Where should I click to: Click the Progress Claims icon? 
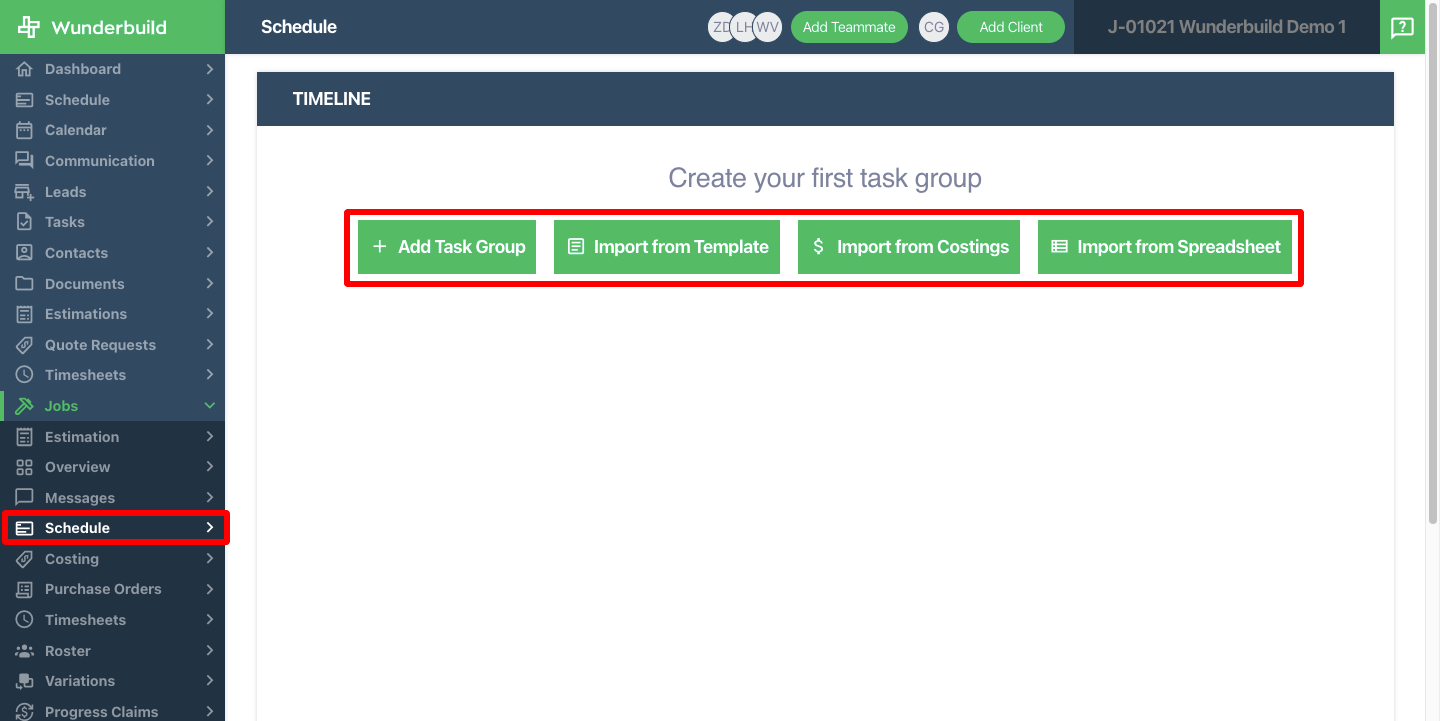point(25,712)
